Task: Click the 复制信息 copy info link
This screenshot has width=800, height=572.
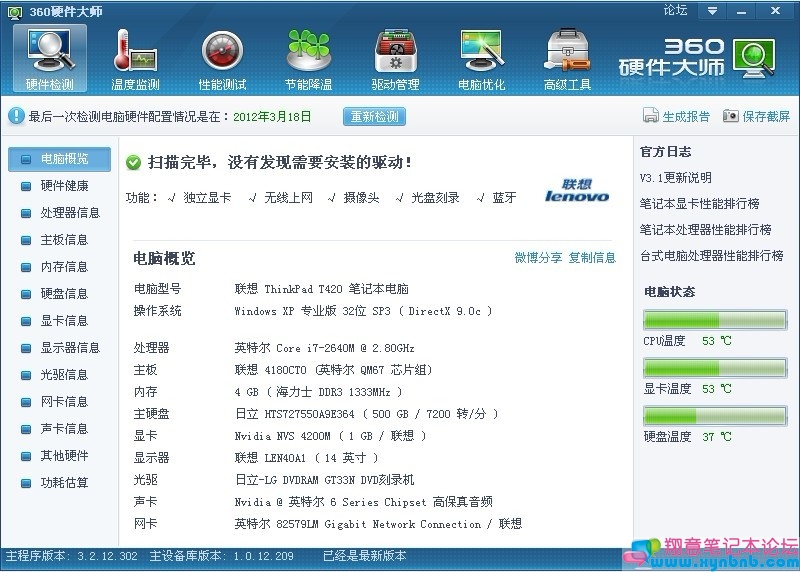Action: coord(592,258)
